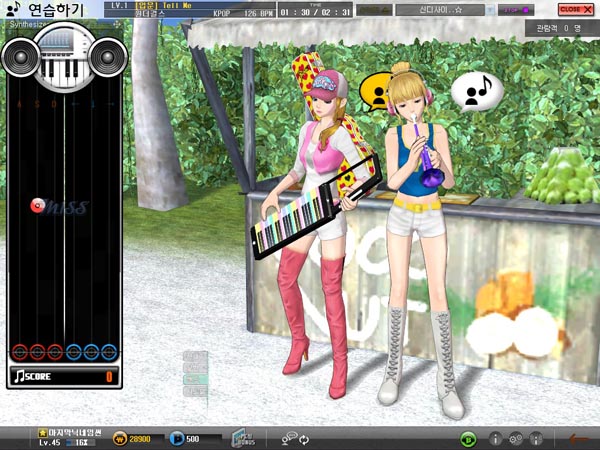Click the blue cash currency icon

click(x=177, y=438)
